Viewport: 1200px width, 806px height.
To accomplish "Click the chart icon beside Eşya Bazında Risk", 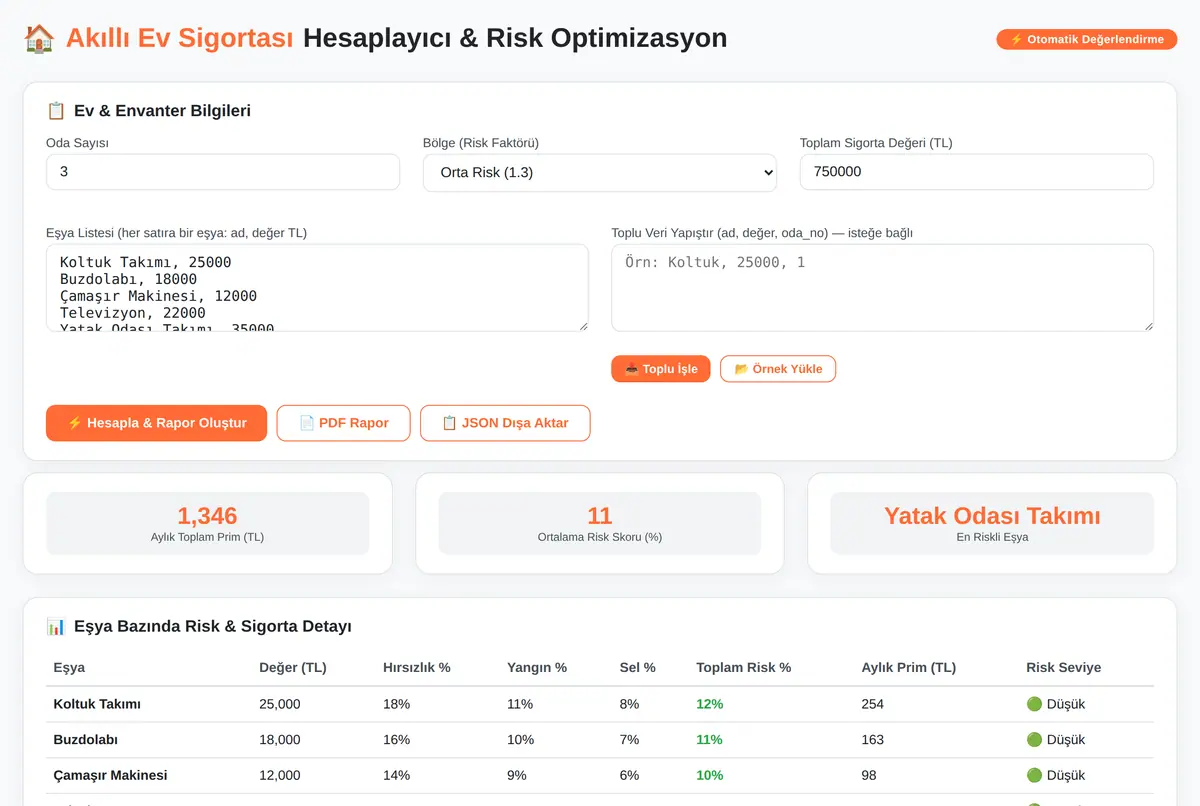I will 56,627.
